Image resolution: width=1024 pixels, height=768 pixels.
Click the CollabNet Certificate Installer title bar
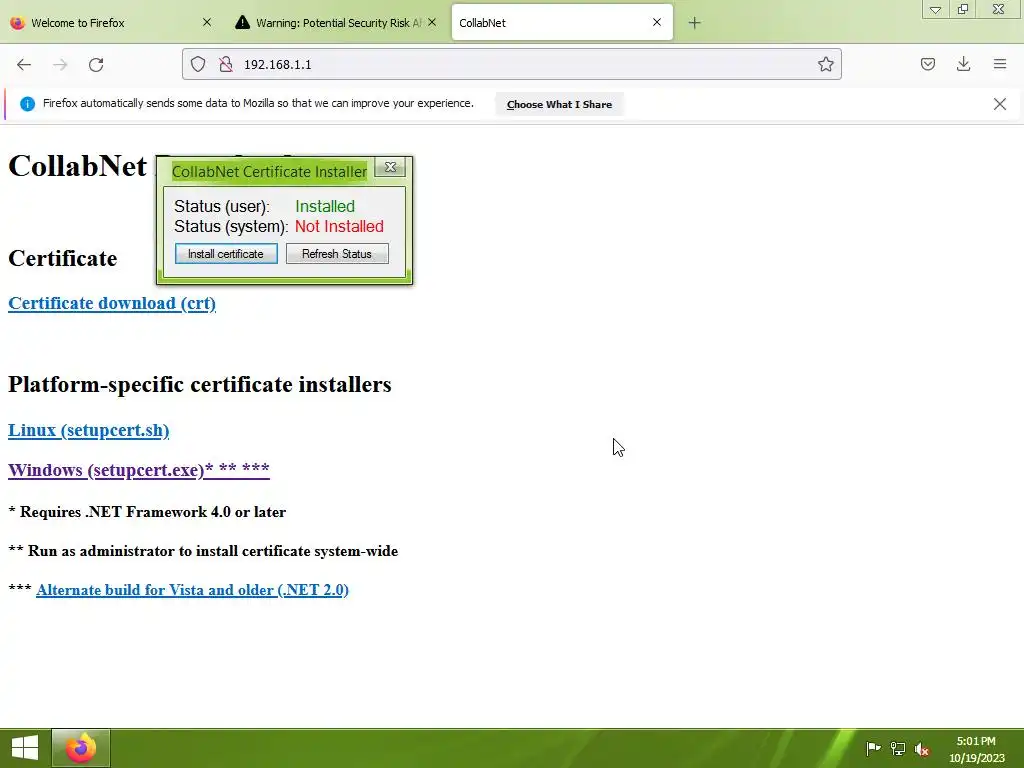pos(269,172)
